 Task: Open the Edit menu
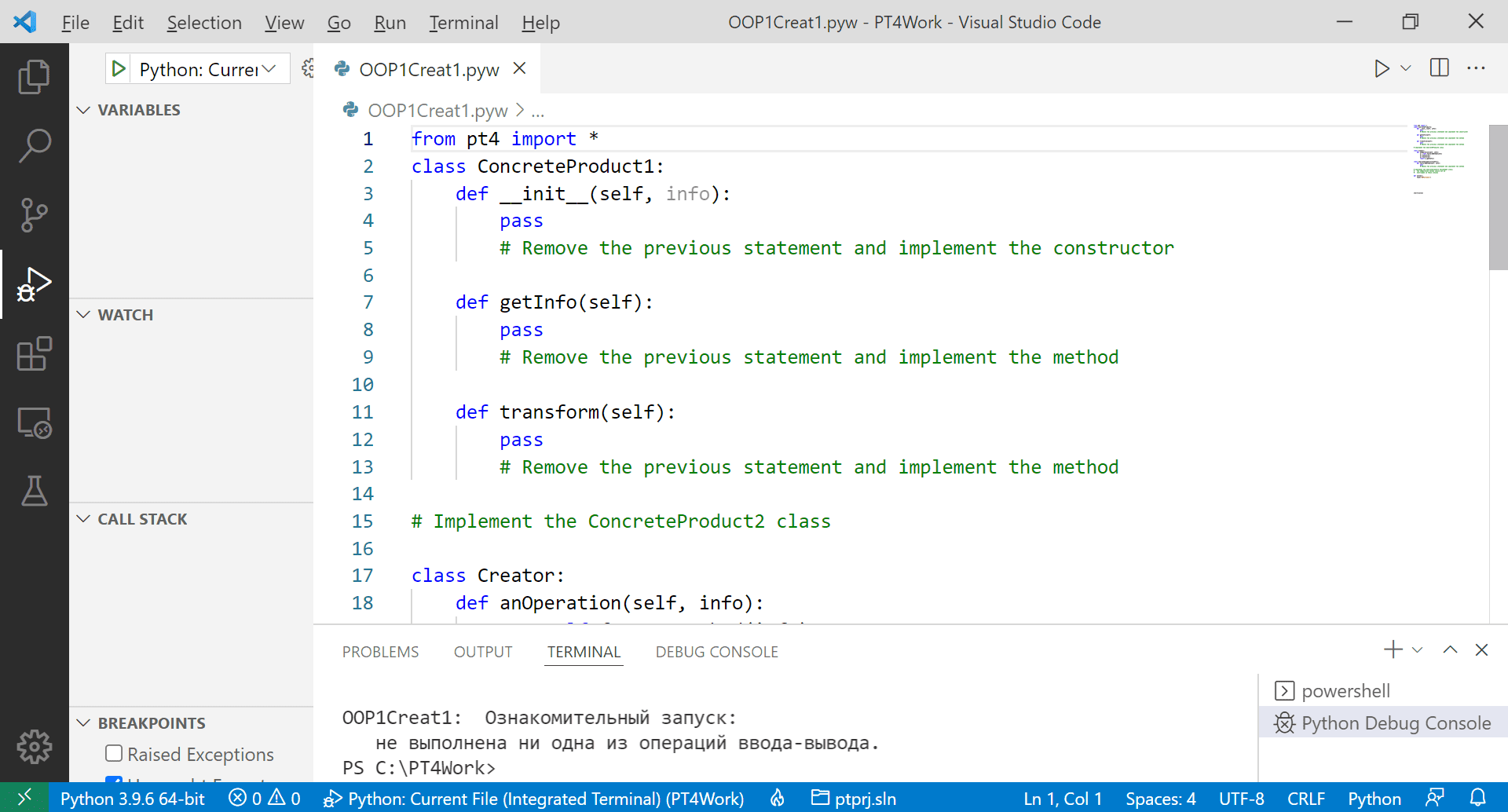[128, 23]
